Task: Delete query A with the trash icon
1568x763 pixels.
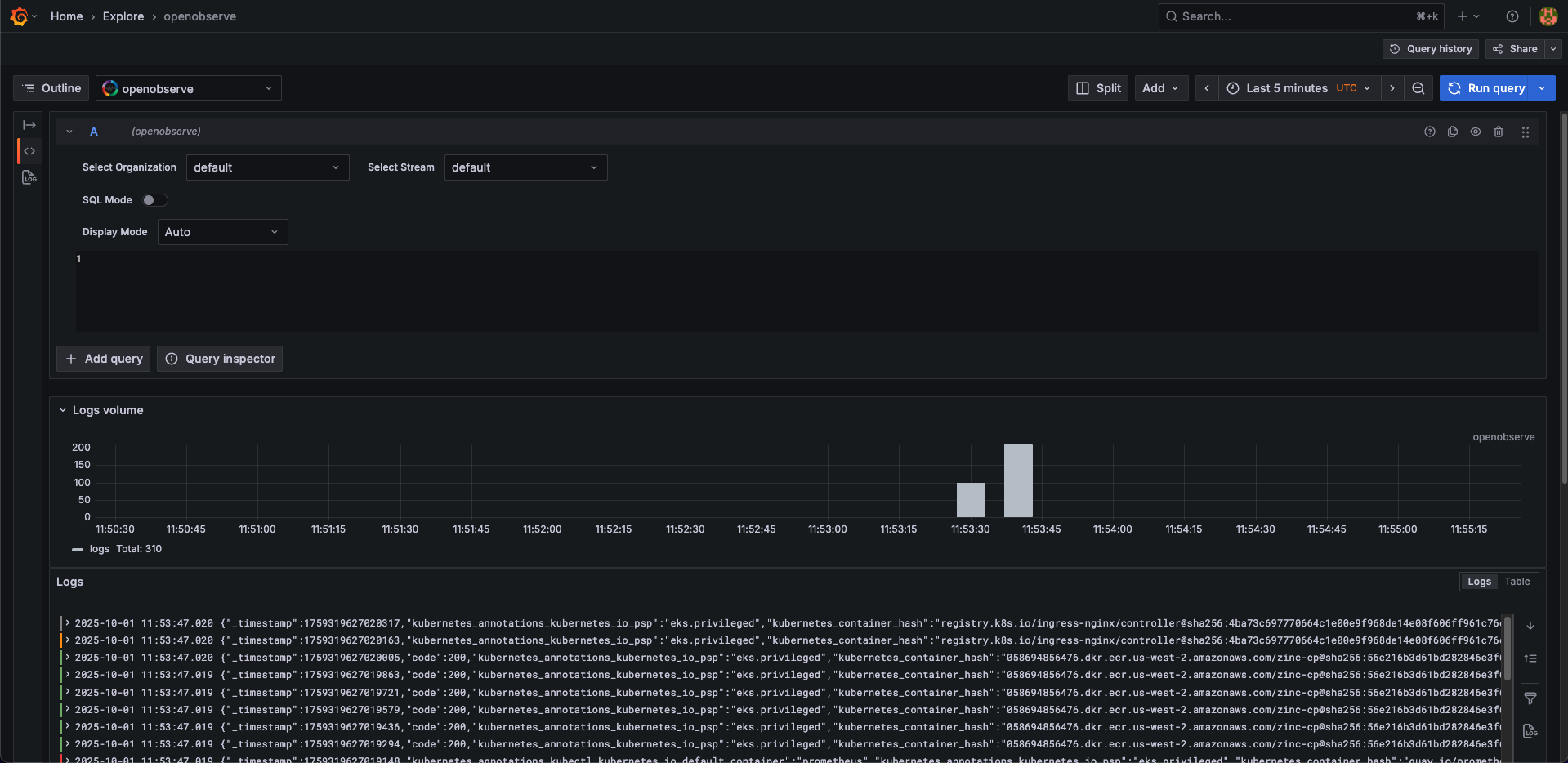Action: click(1499, 132)
